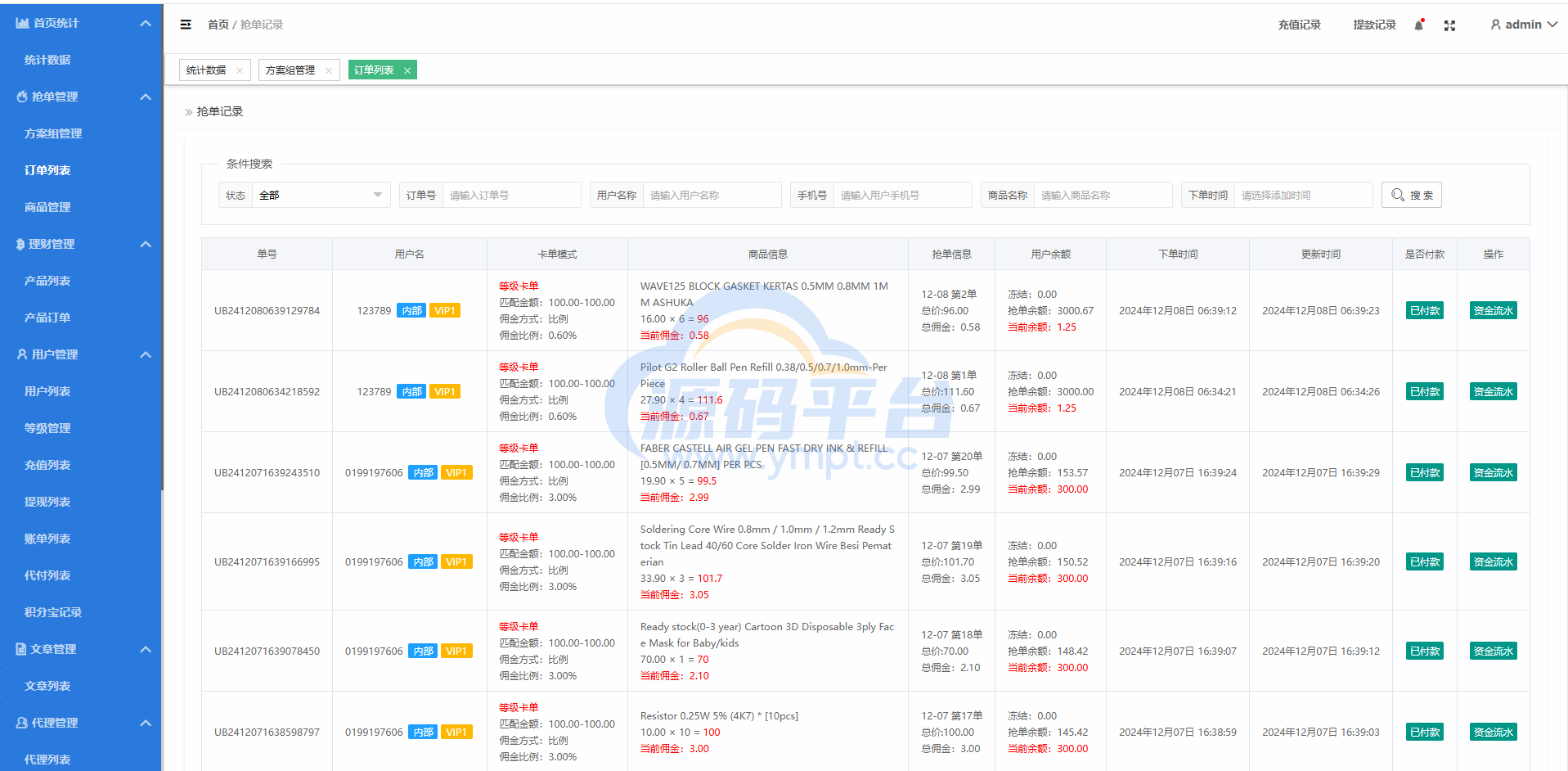The image size is (1568, 771).
Task: Click the 代理管理 agent icon
Action: click(22, 723)
